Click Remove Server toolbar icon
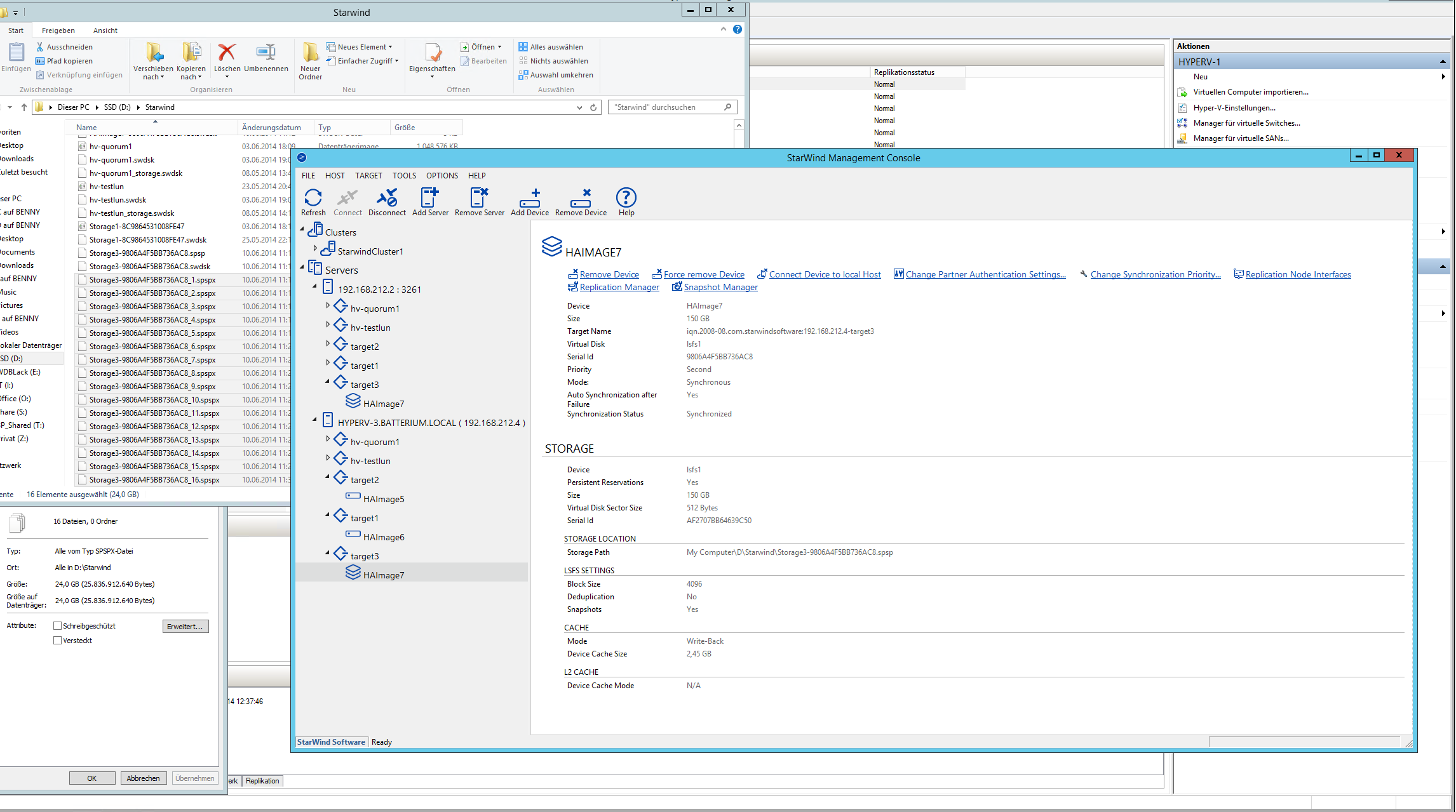Image resolution: width=1456 pixels, height=812 pixels. 479,202
